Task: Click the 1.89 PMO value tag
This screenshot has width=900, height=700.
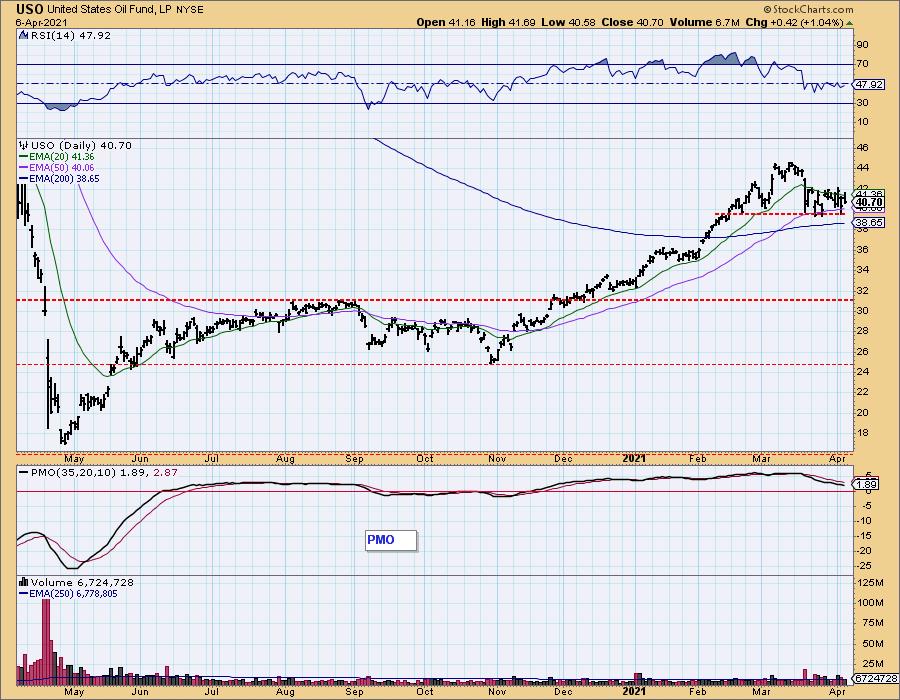Action: (865, 485)
